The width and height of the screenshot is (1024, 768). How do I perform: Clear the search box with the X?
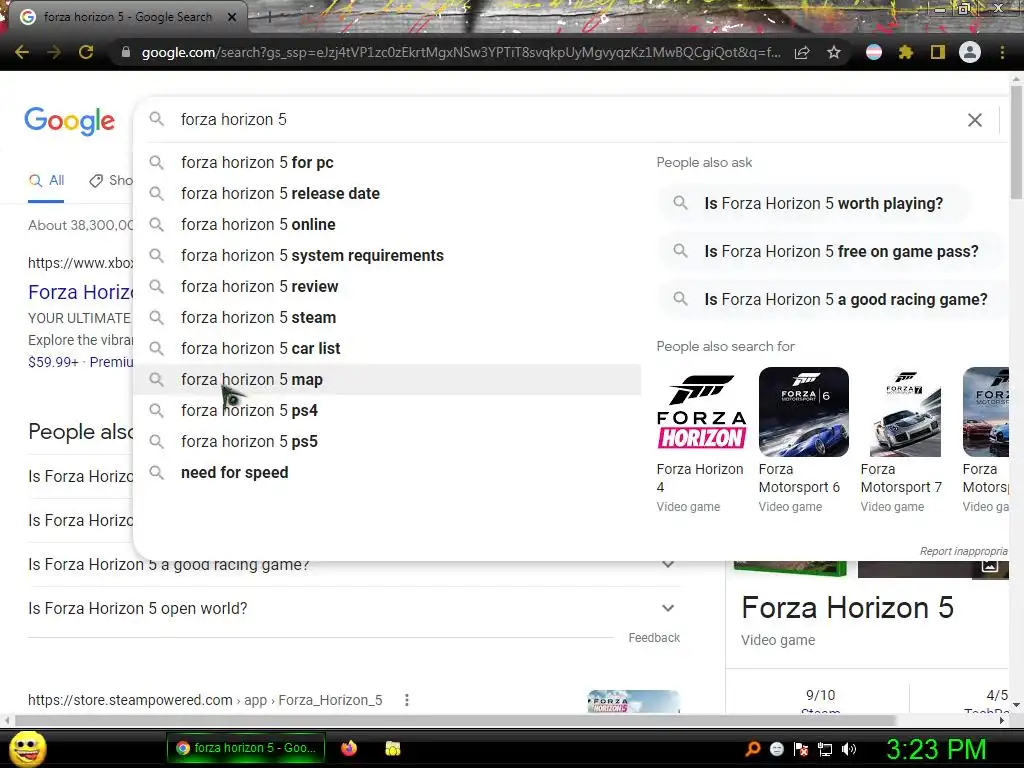974,120
